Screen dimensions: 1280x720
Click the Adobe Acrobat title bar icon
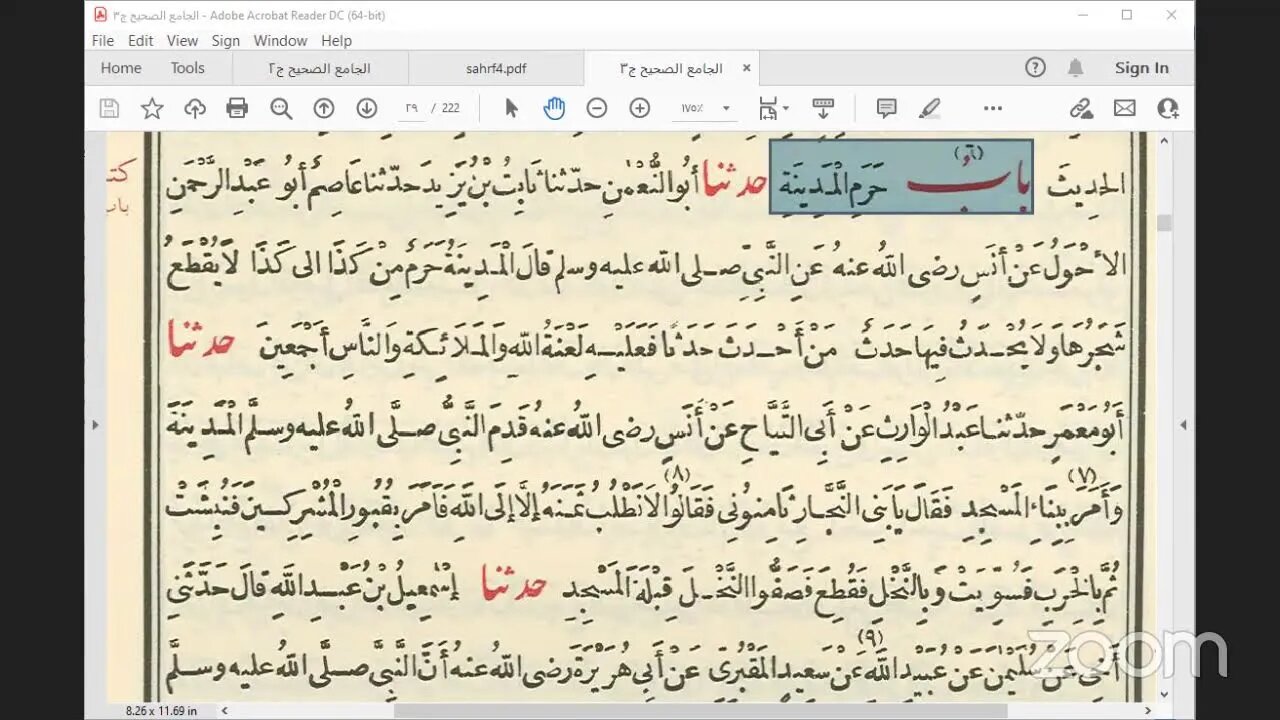coord(99,15)
